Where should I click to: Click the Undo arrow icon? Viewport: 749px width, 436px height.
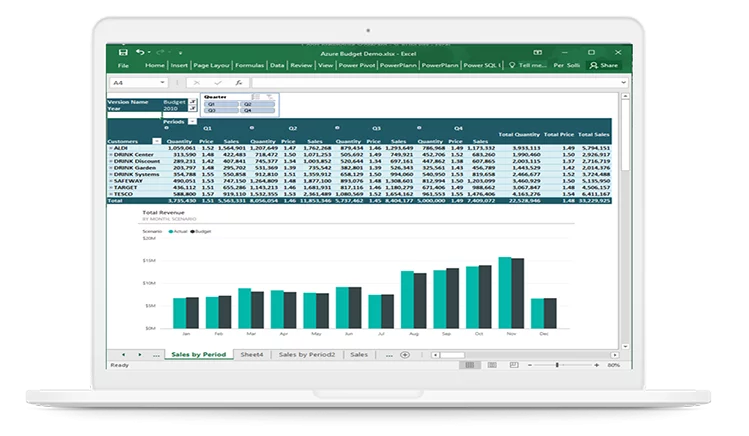140,53
